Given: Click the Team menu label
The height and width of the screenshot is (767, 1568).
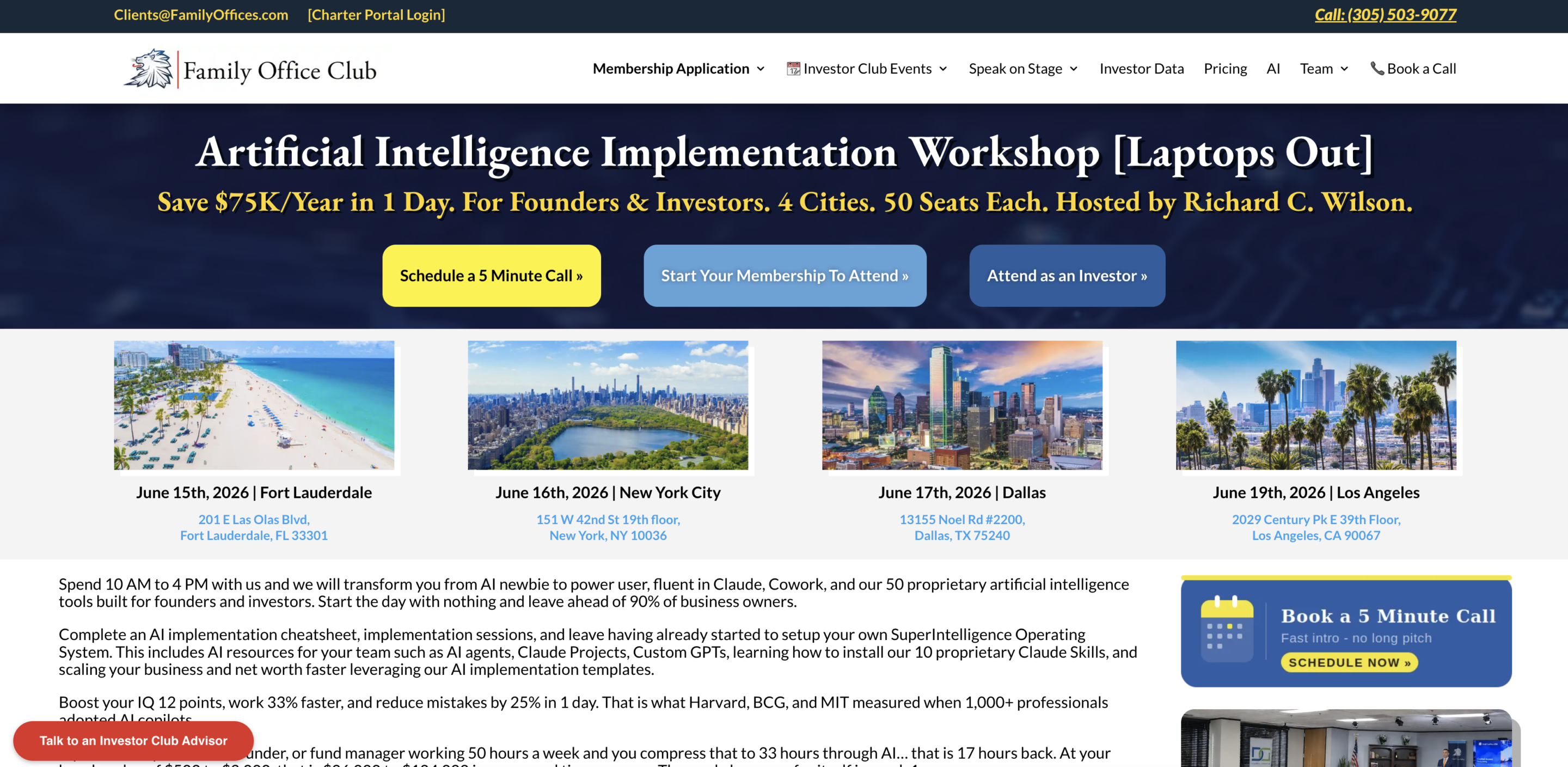Looking at the screenshot, I should coord(1316,69).
